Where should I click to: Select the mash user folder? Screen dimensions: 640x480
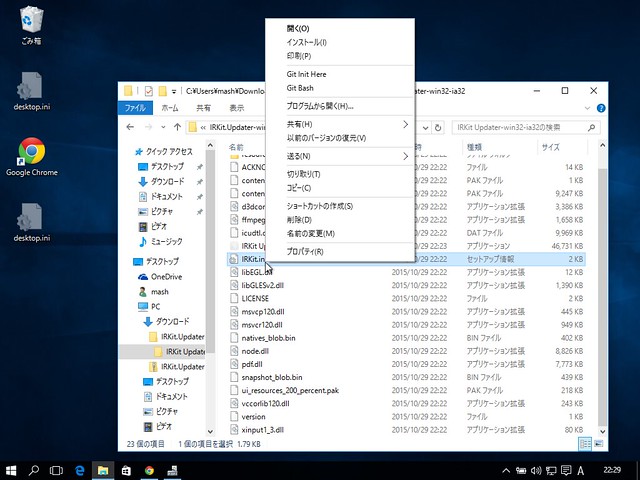[153, 292]
